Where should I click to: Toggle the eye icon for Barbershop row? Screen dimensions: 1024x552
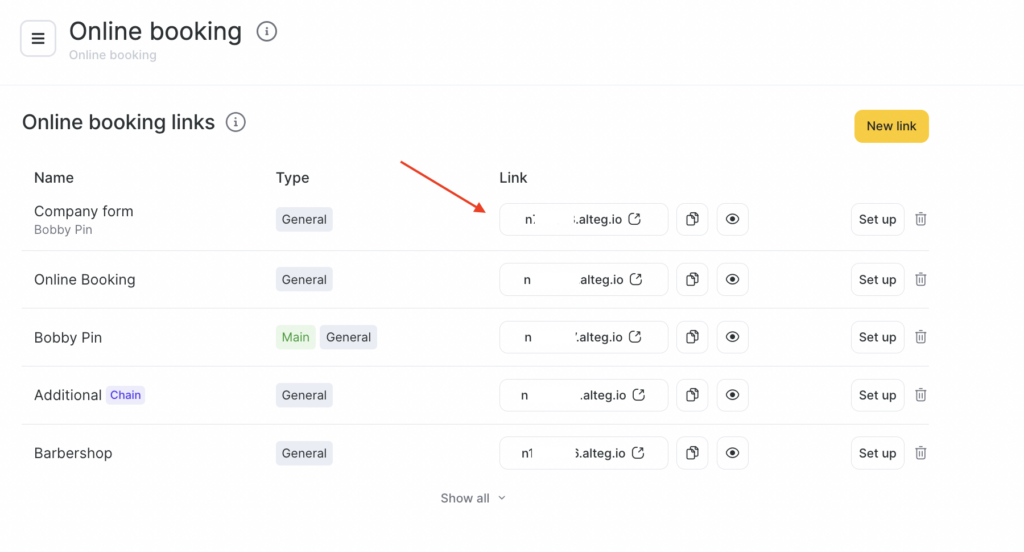(733, 453)
